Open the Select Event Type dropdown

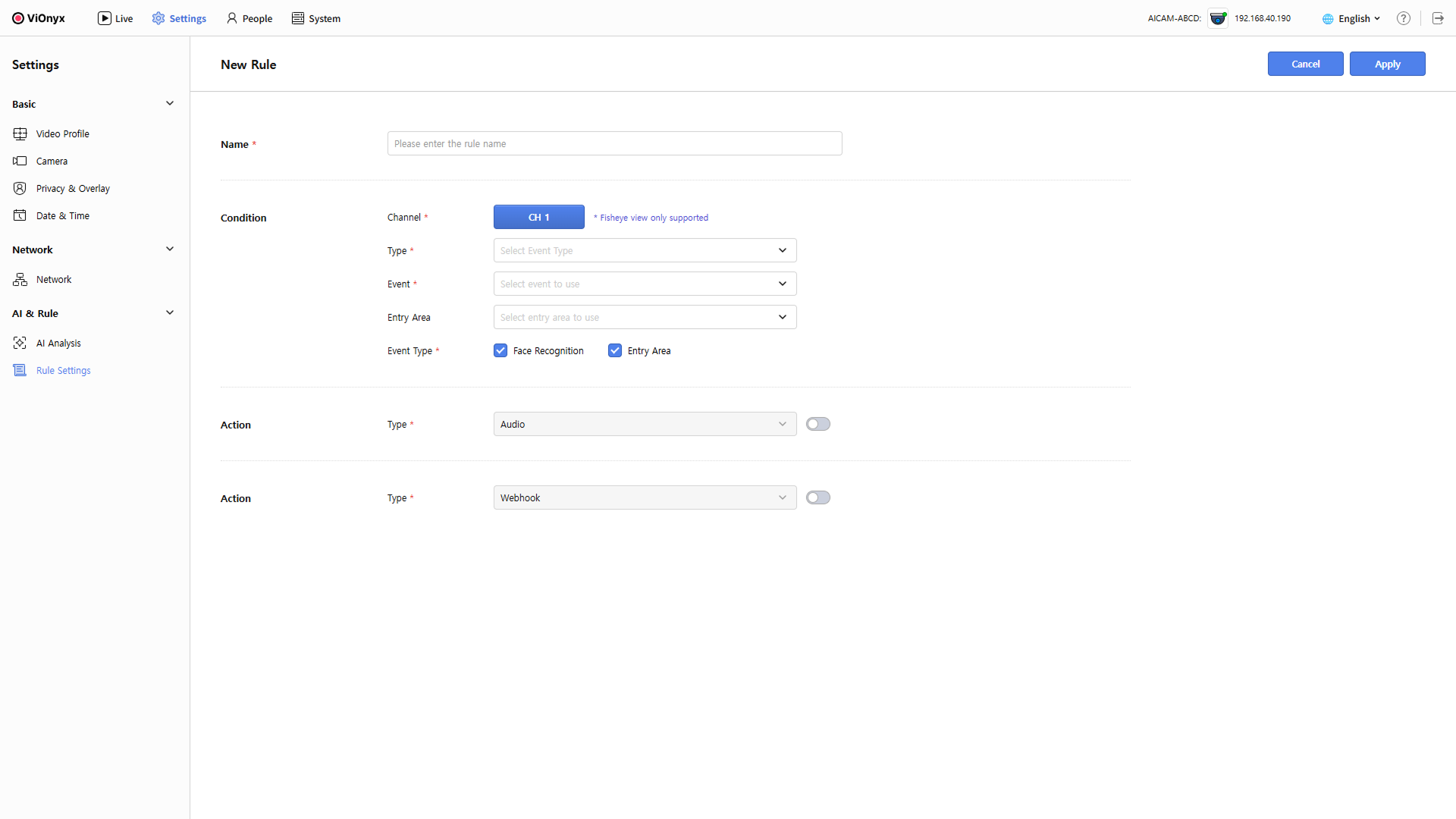tap(645, 250)
